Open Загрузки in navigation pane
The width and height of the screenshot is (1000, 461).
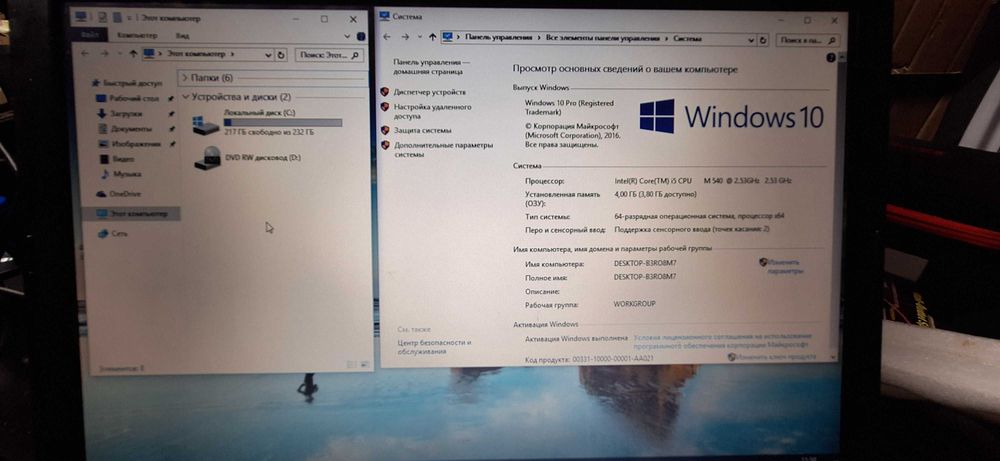(126, 113)
